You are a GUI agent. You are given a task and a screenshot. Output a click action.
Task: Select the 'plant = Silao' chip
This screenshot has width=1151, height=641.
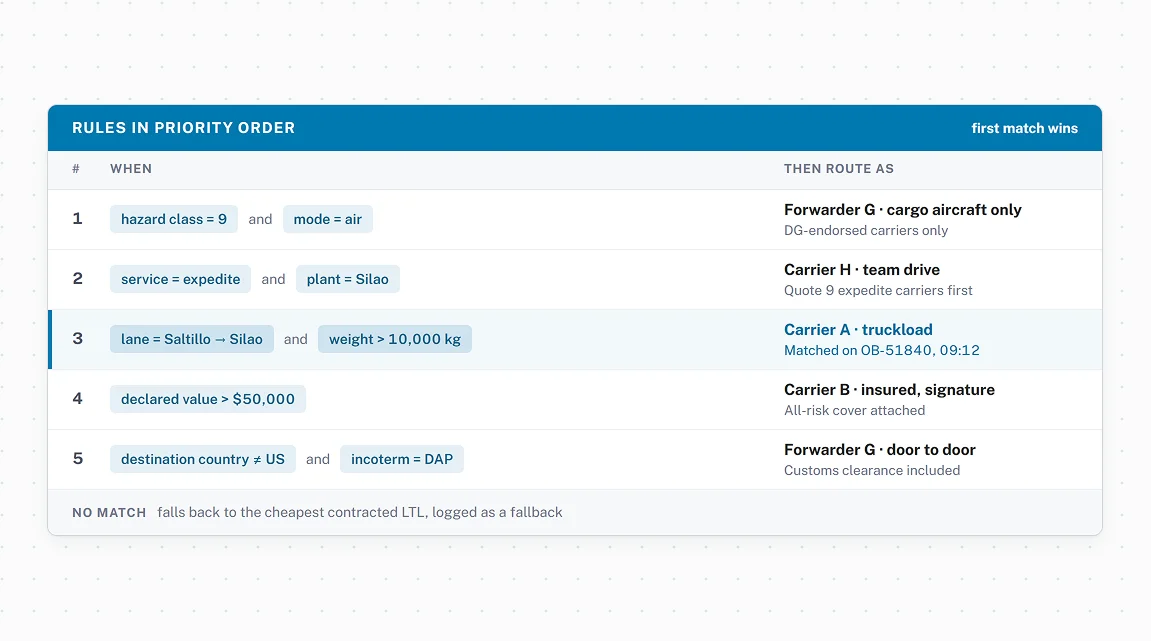pos(347,279)
